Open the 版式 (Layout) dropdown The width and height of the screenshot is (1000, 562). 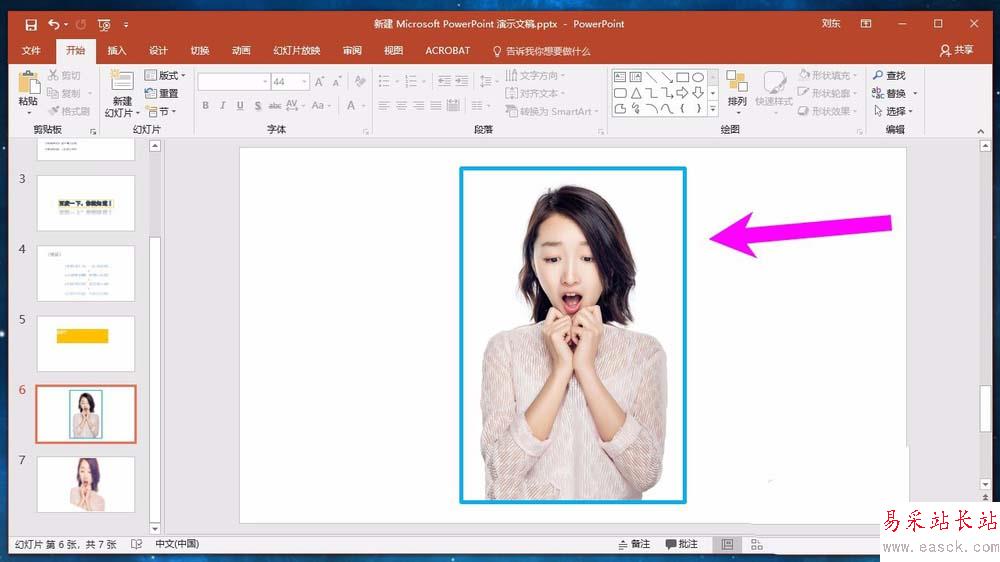[x=165, y=75]
